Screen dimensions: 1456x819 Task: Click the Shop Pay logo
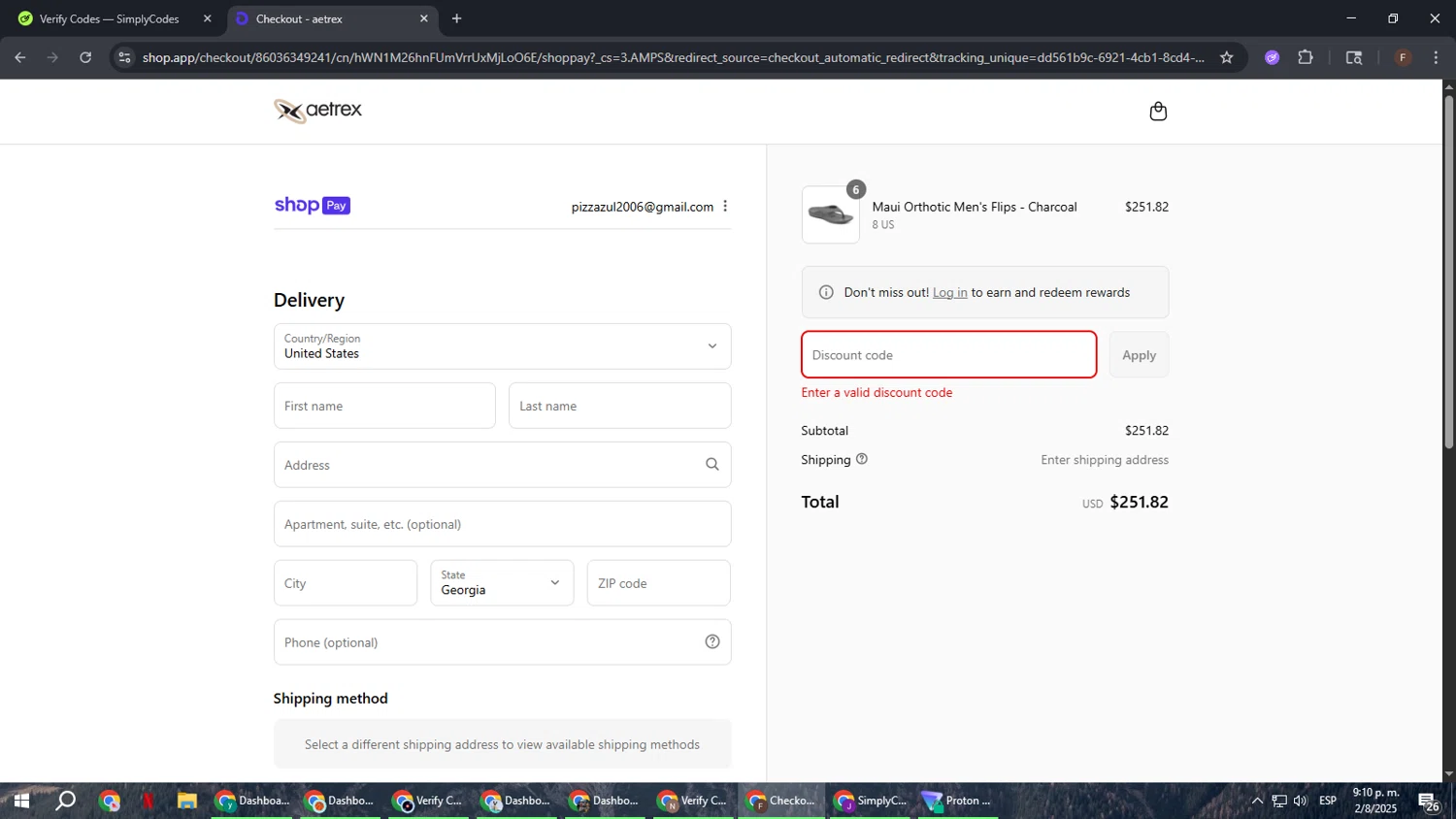pyautogui.click(x=313, y=206)
